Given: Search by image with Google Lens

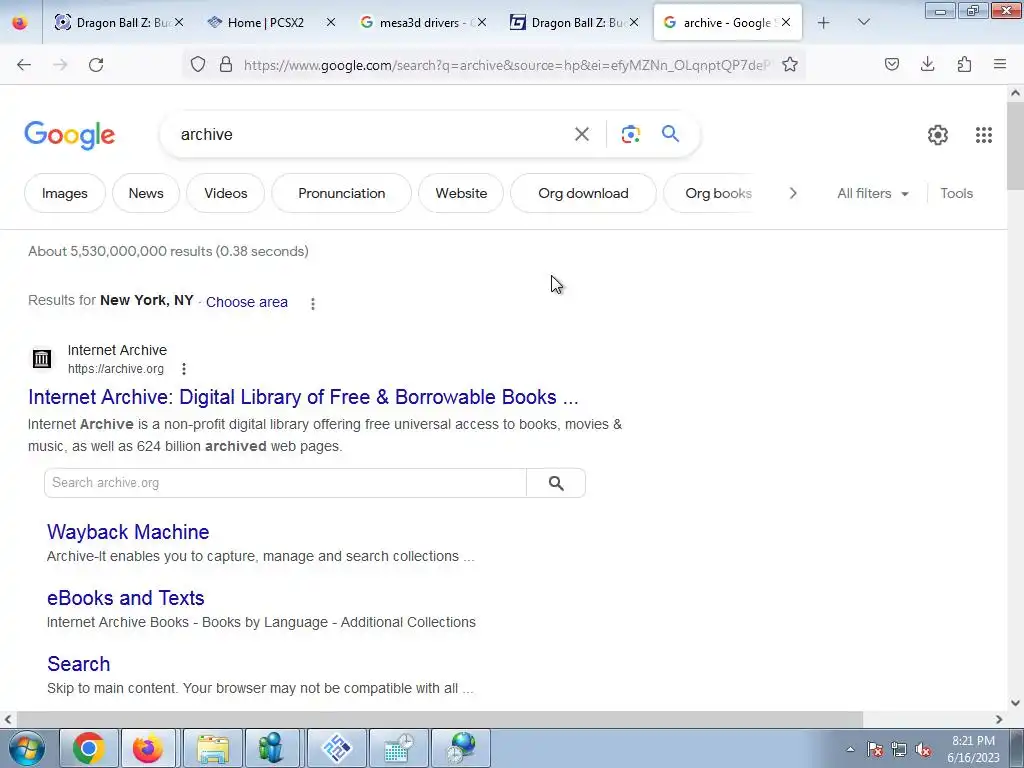Looking at the screenshot, I should coord(630,135).
